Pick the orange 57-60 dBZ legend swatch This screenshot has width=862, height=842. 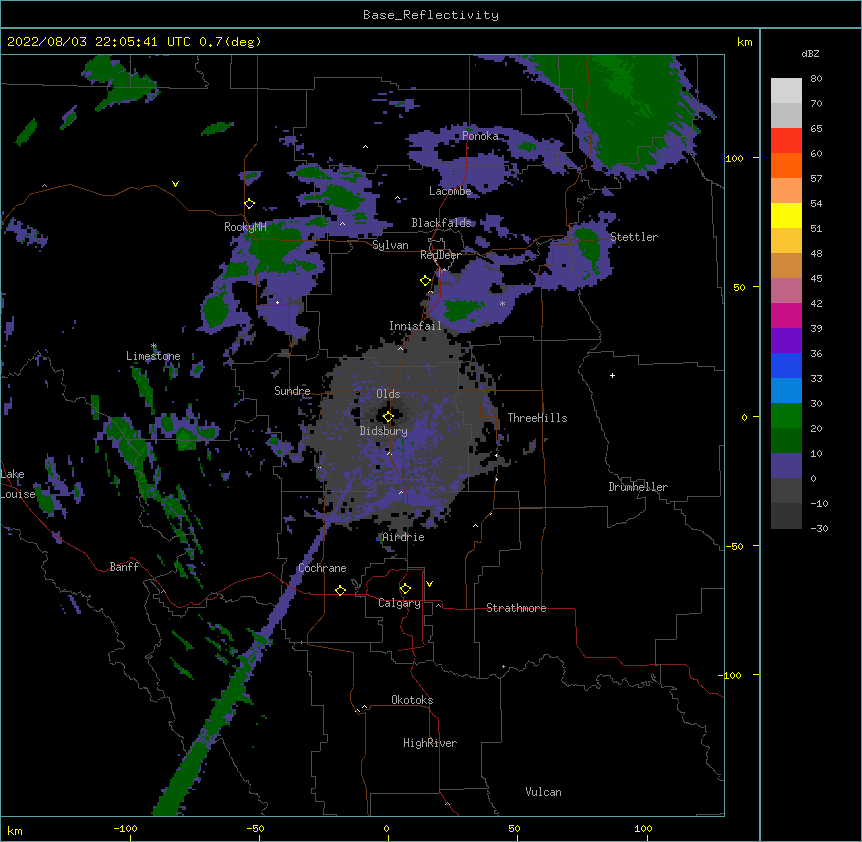(786, 165)
